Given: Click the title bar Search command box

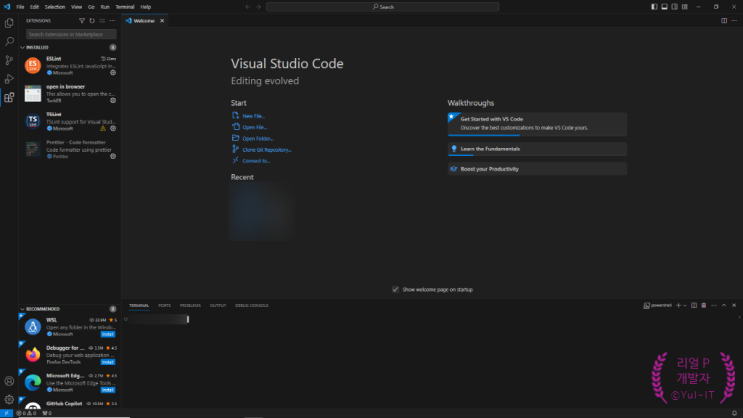Looking at the screenshot, I should (x=382, y=7).
